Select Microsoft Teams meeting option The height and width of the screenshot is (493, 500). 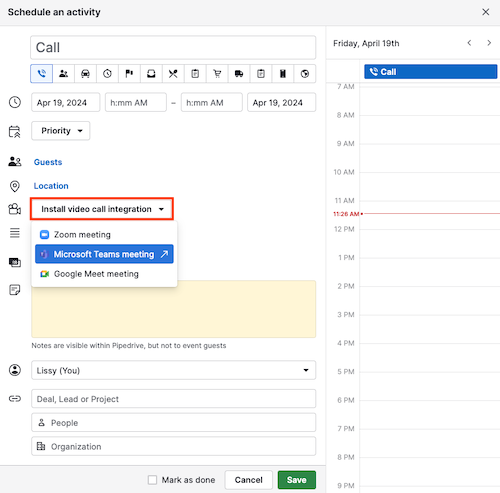[x=104, y=254]
